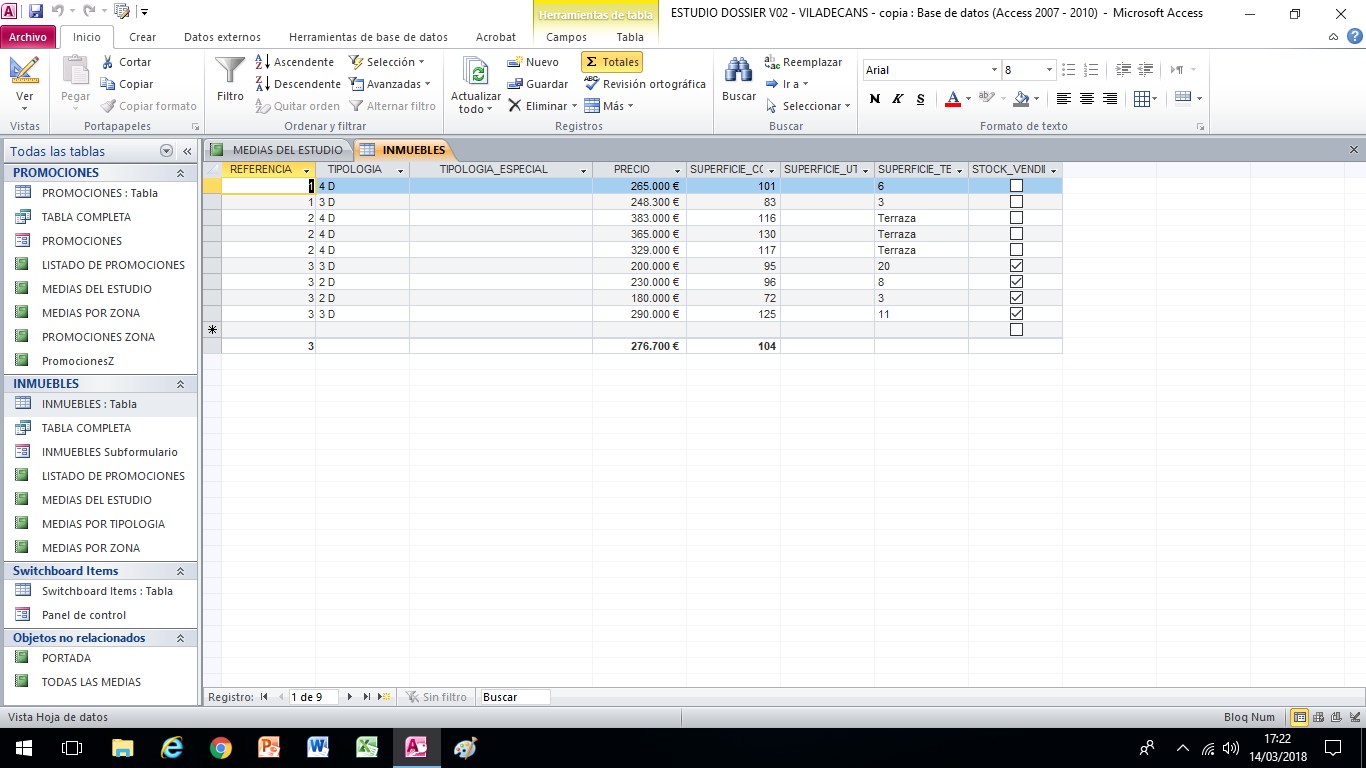Switch to MEDIAS DEL ESTUDIO document tab
Image resolution: width=1366 pixels, height=768 pixels.
(x=279, y=150)
